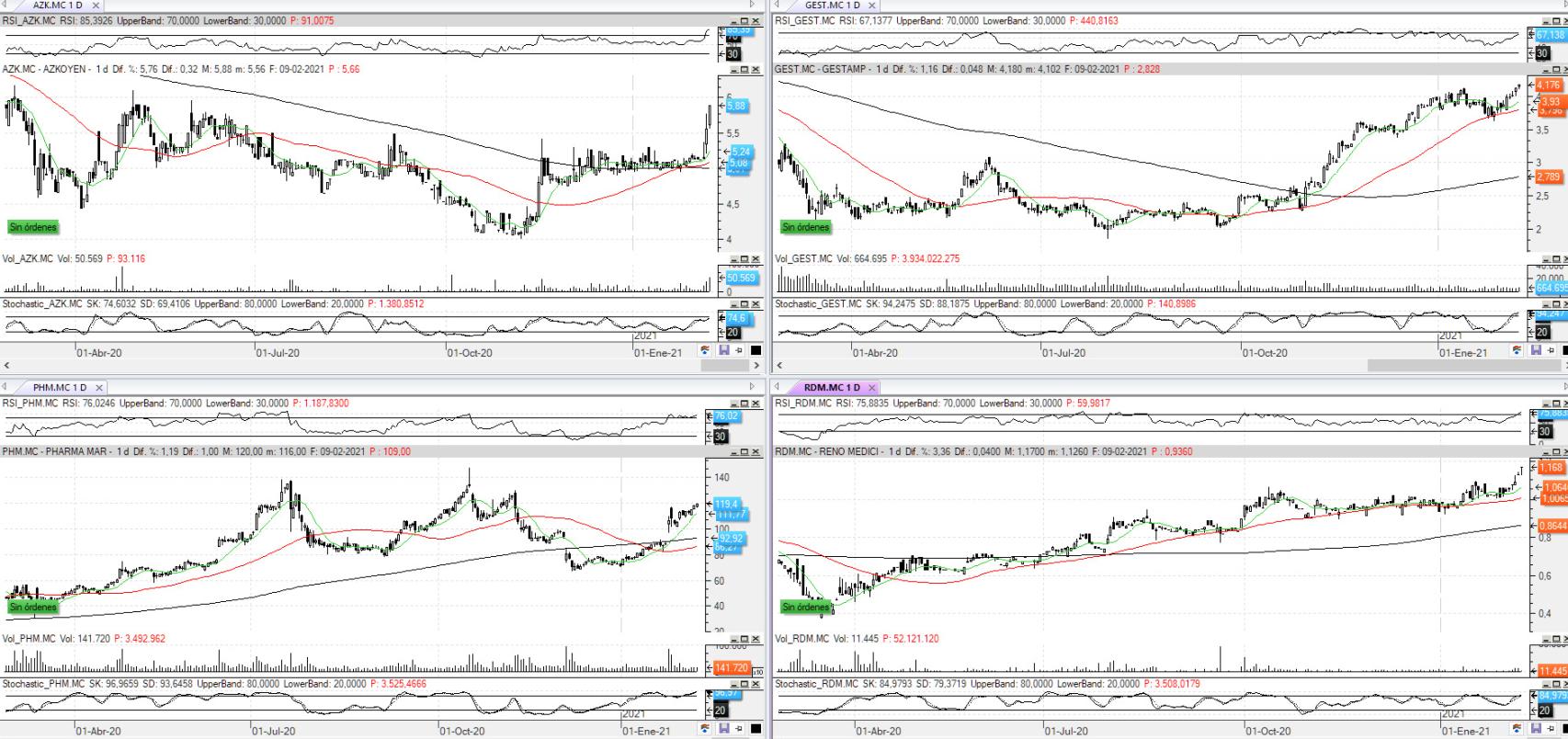The height and width of the screenshot is (739, 1568).
Task: Click the save icon under the AZK.MC chart
Action: [723, 350]
